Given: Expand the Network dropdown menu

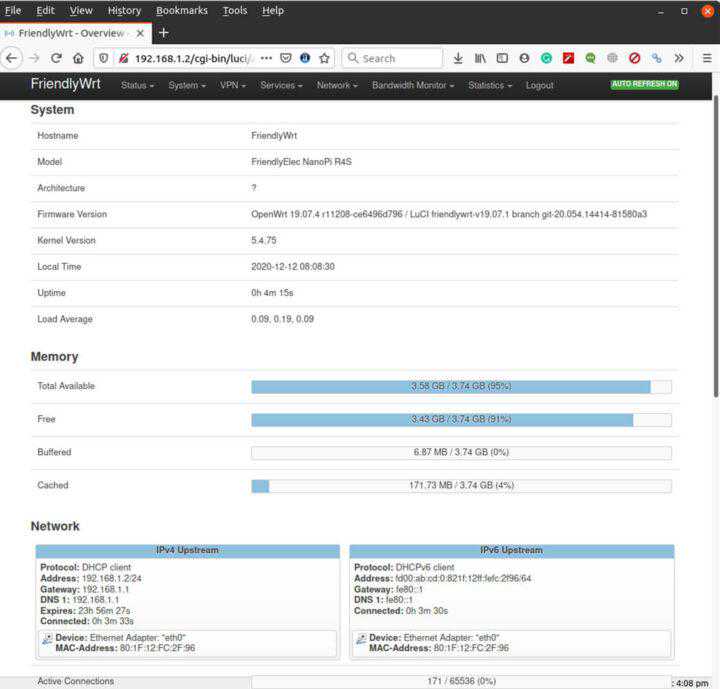Looking at the screenshot, I should pos(337,86).
